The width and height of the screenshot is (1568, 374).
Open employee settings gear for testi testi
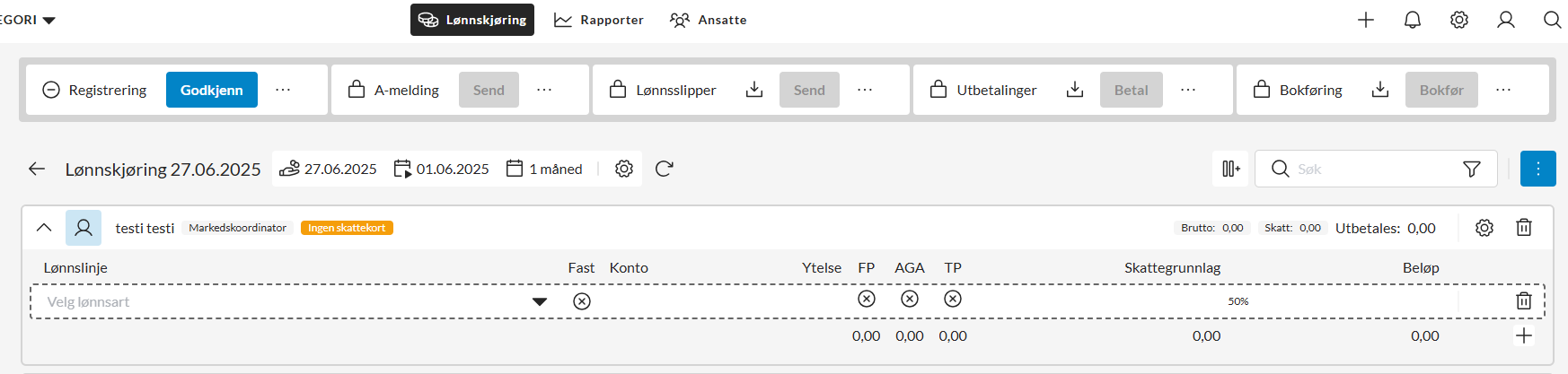click(x=1484, y=228)
